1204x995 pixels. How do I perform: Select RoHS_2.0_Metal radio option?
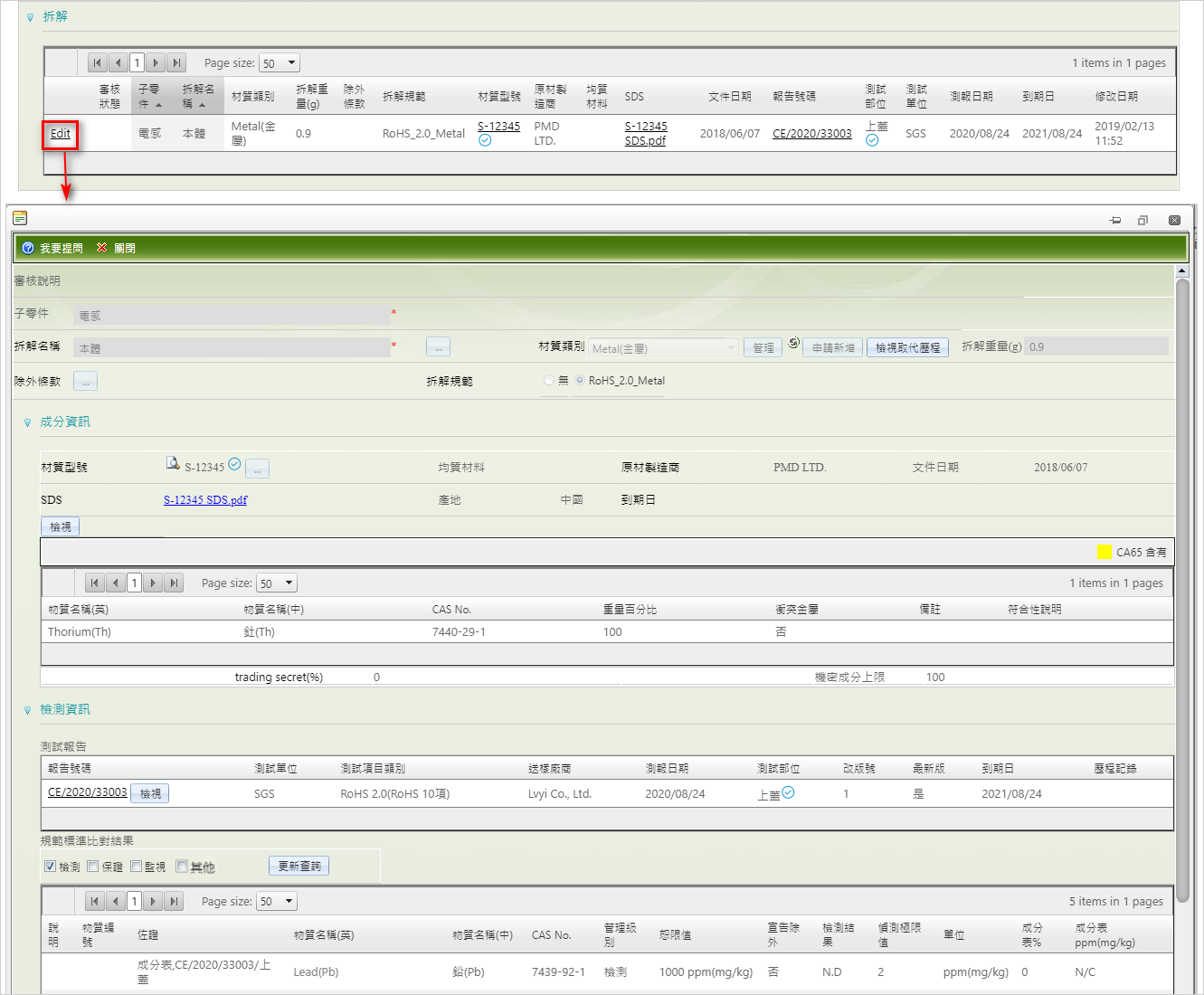tap(580, 380)
